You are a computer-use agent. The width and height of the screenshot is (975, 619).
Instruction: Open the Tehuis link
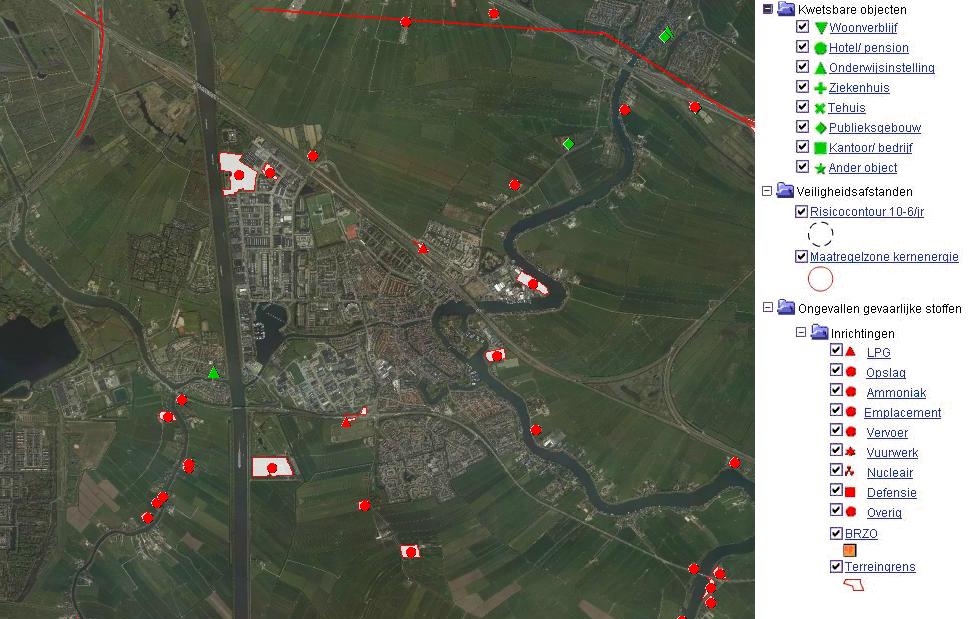coord(846,108)
